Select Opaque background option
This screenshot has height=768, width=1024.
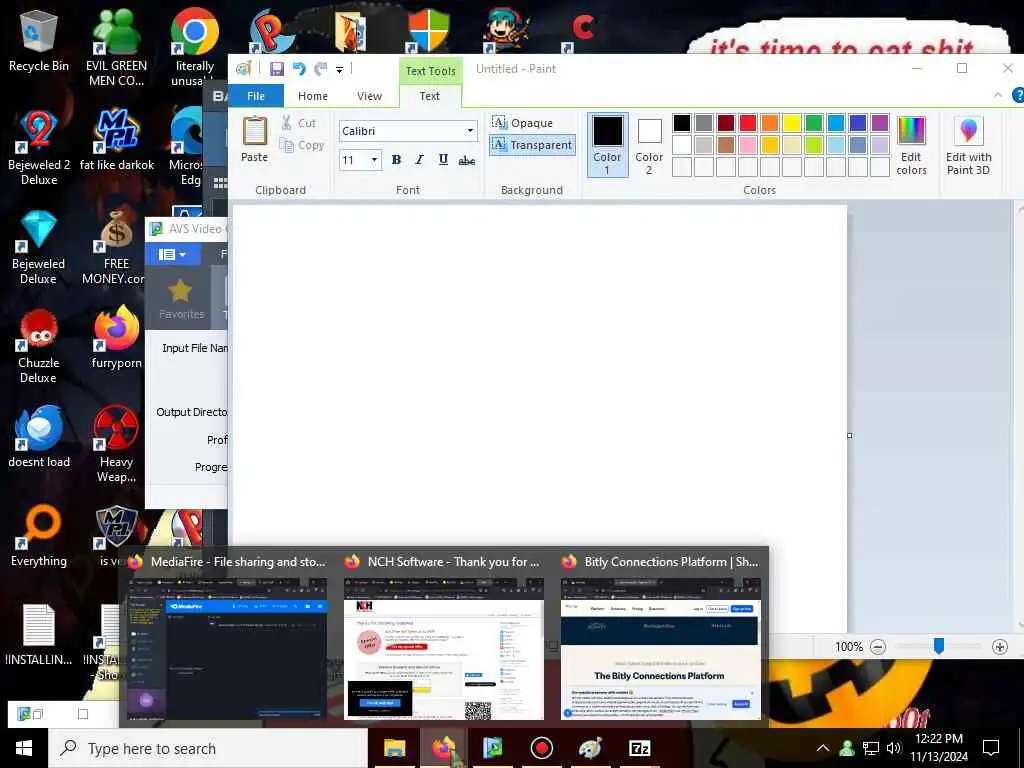(x=523, y=123)
